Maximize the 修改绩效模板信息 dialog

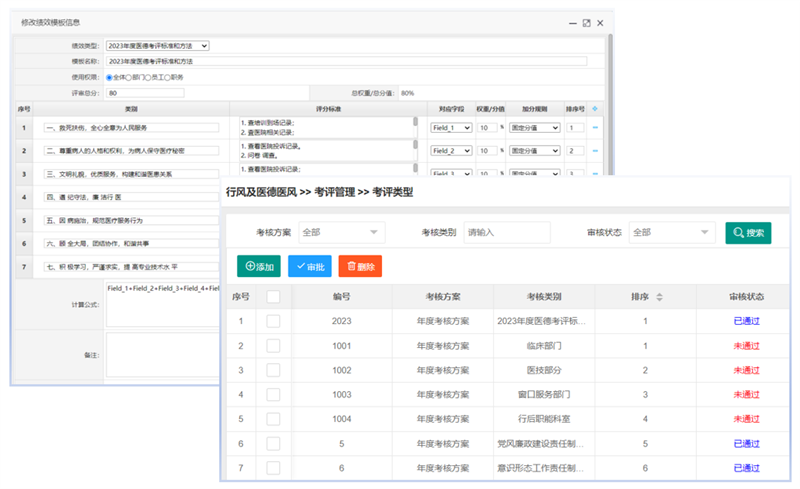[586, 22]
